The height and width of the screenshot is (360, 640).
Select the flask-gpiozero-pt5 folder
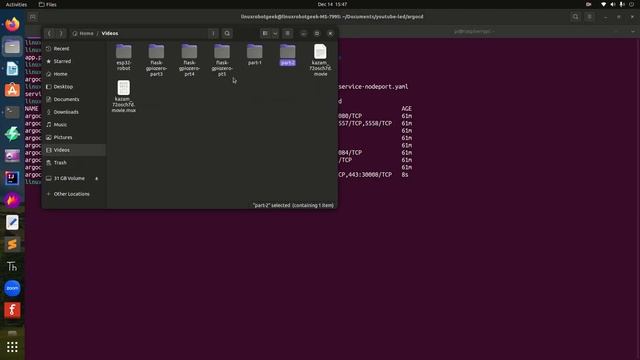coord(222,60)
